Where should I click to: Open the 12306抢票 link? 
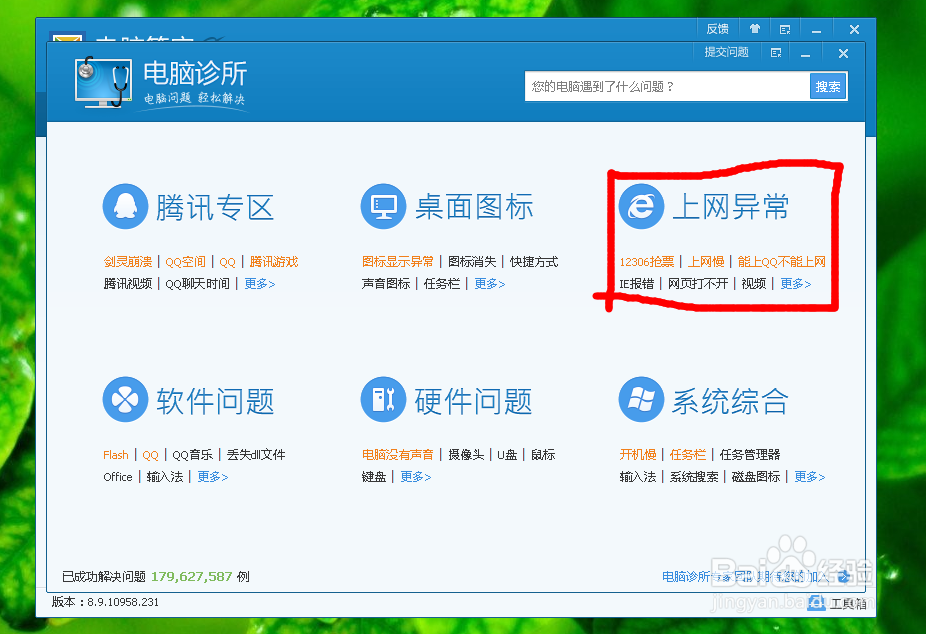(x=647, y=262)
